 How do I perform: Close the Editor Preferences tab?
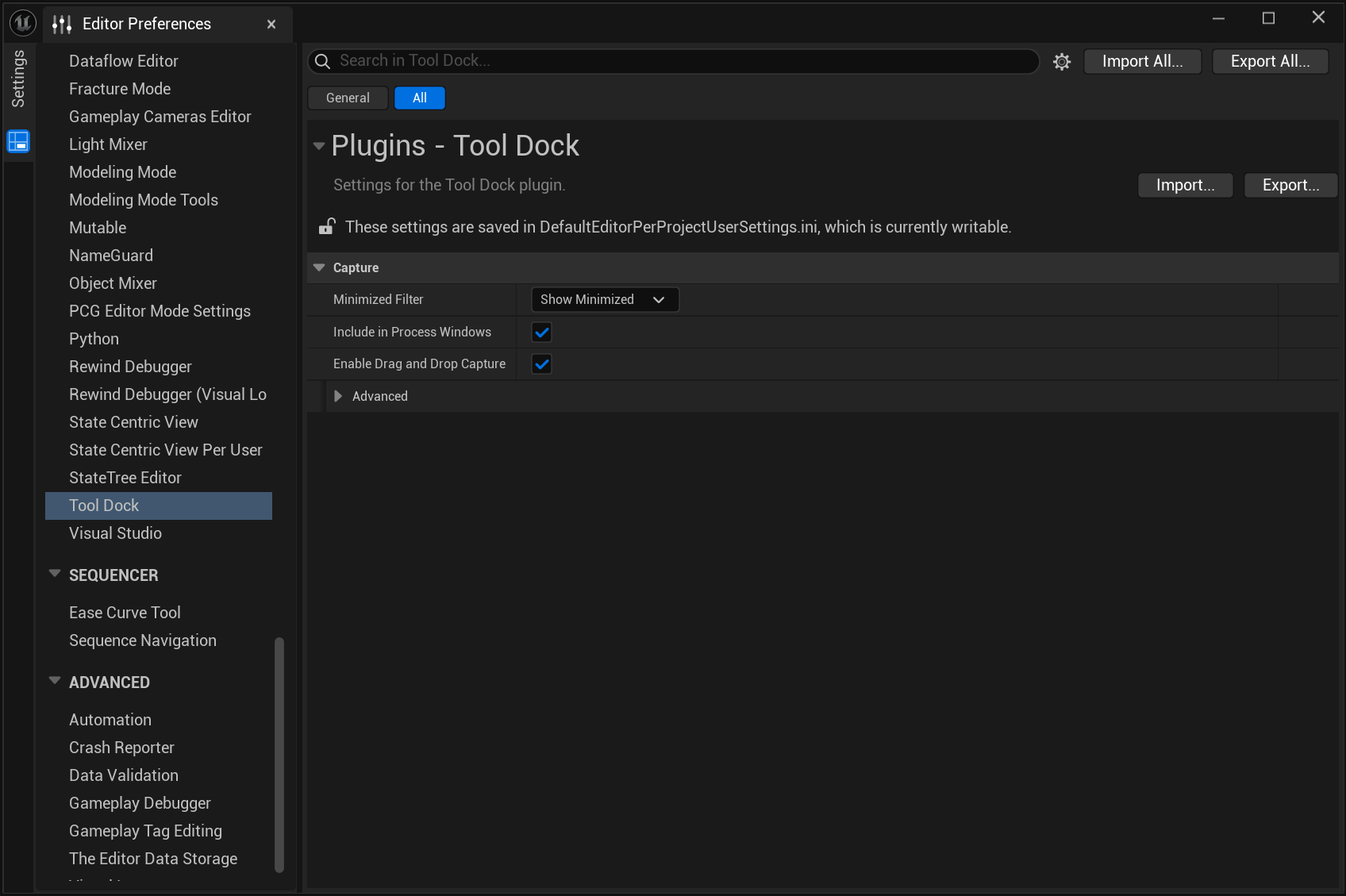[x=271, y=25]
